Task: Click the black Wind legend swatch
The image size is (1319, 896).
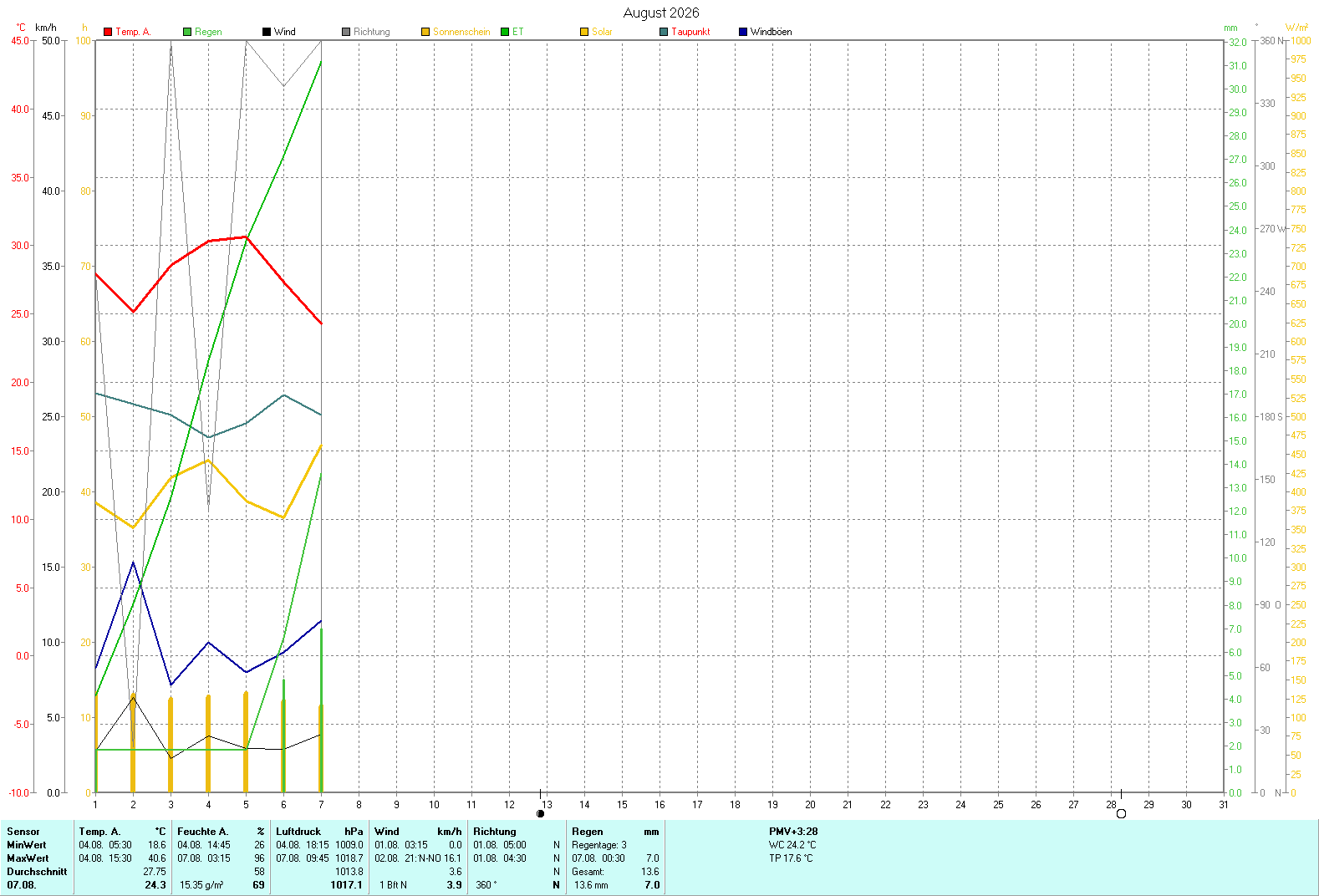Action: coord(267,32)
